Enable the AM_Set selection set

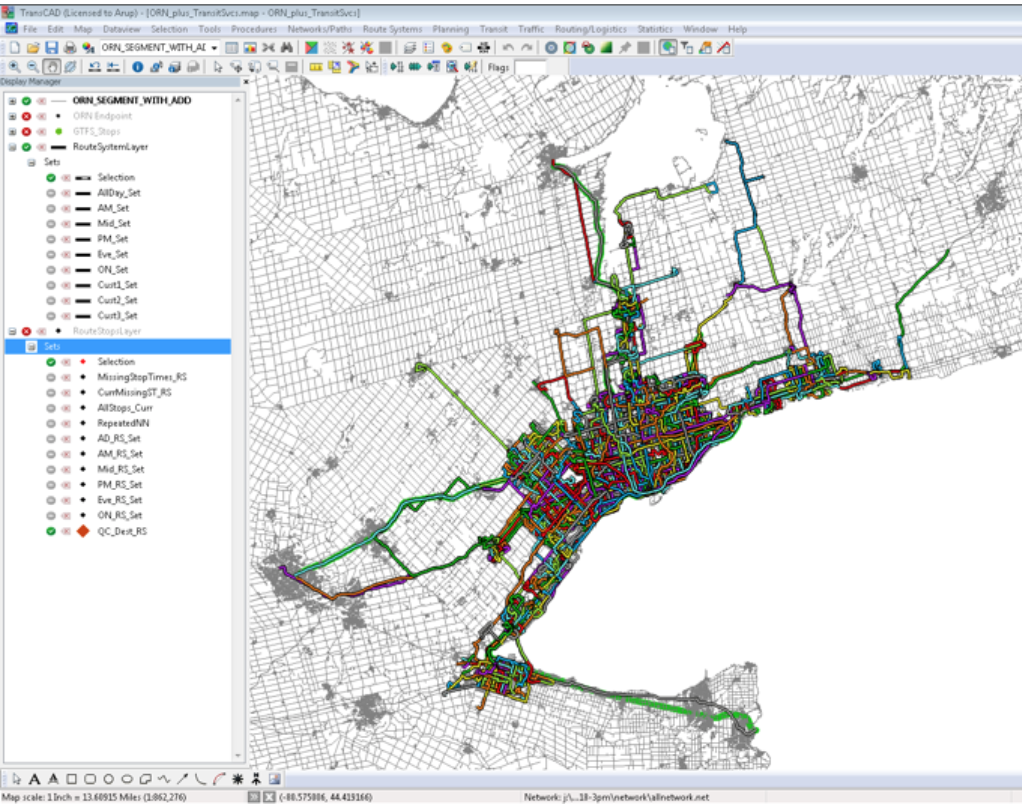(x=51, y=209)
